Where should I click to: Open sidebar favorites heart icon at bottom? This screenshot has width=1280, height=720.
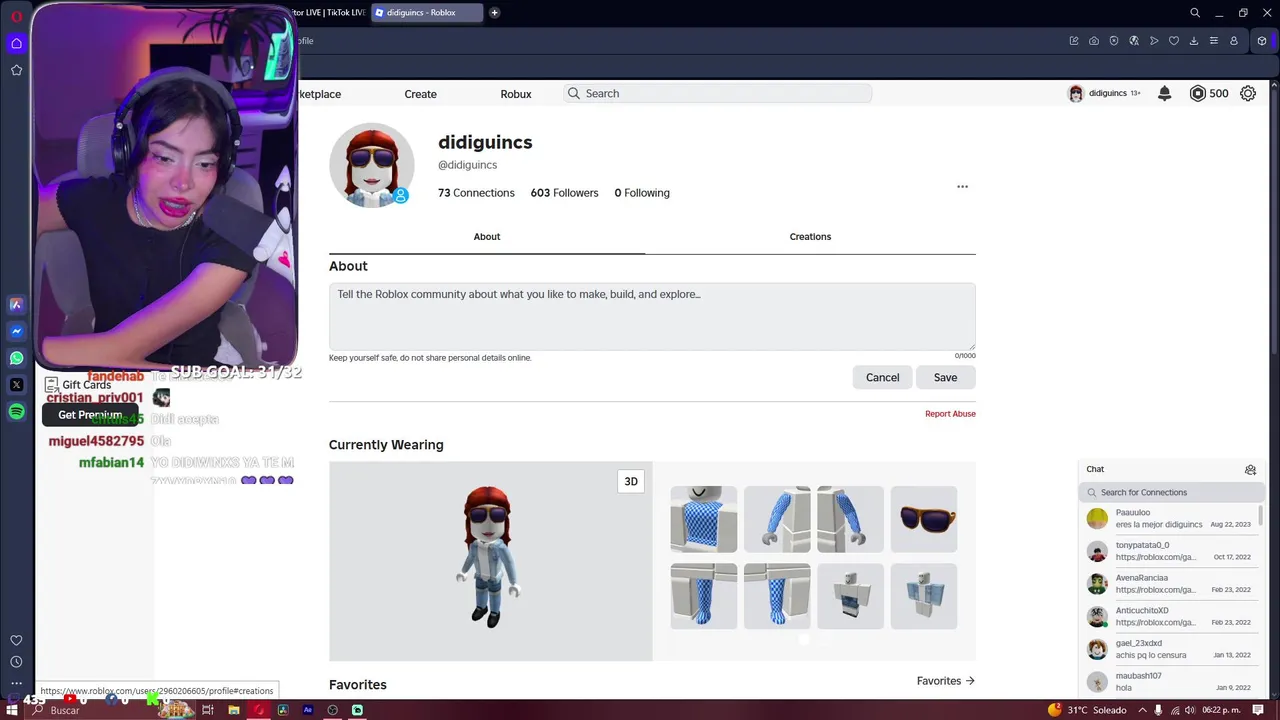[16, 640]
